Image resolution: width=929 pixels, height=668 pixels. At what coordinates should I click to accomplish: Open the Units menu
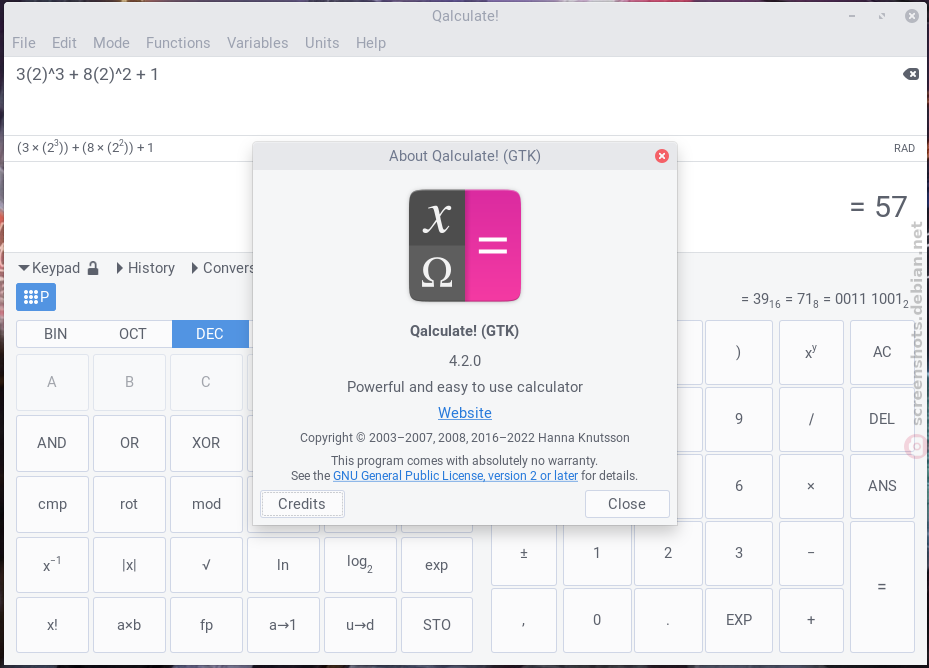tap(322, 43)
